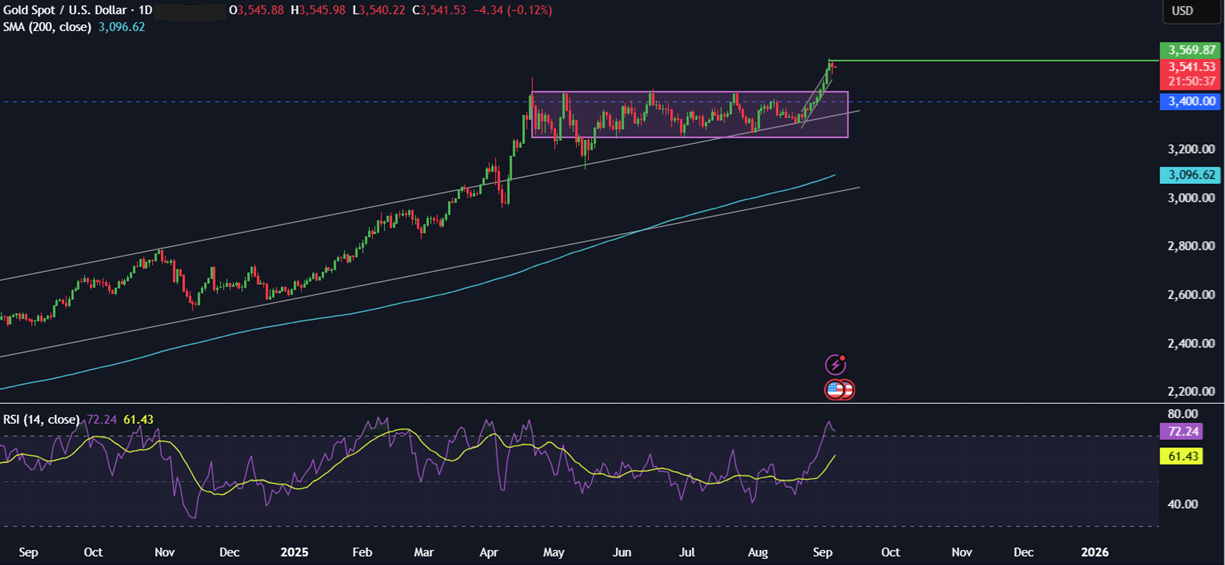Click the Nov label under the 2025 chart
The image size is (1225, 565).
point(961,552)
